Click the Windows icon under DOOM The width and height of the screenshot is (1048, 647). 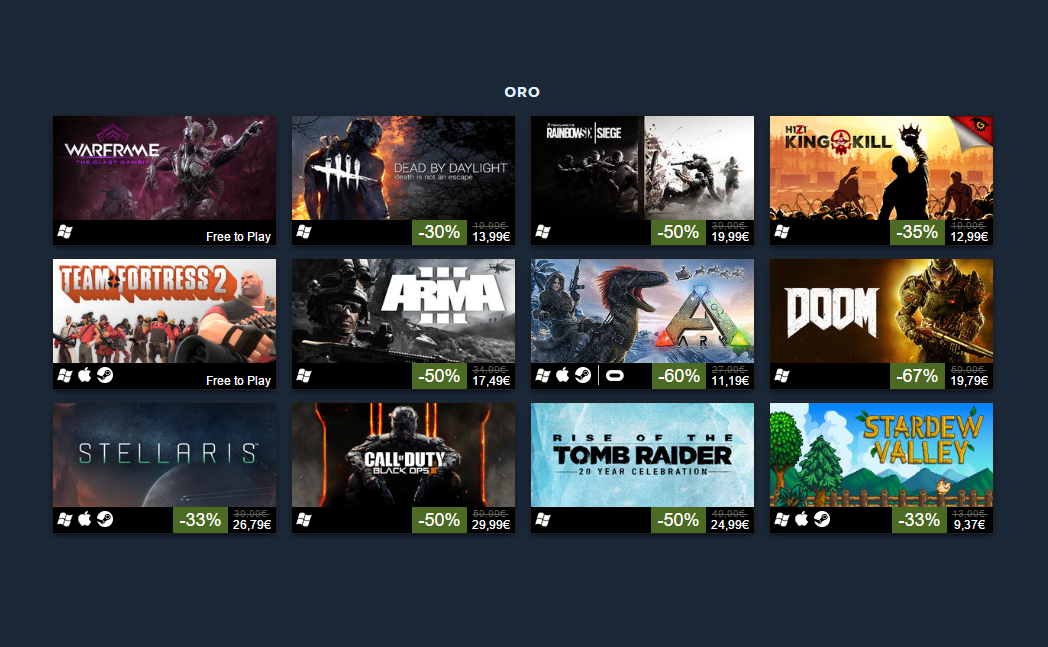782,376
